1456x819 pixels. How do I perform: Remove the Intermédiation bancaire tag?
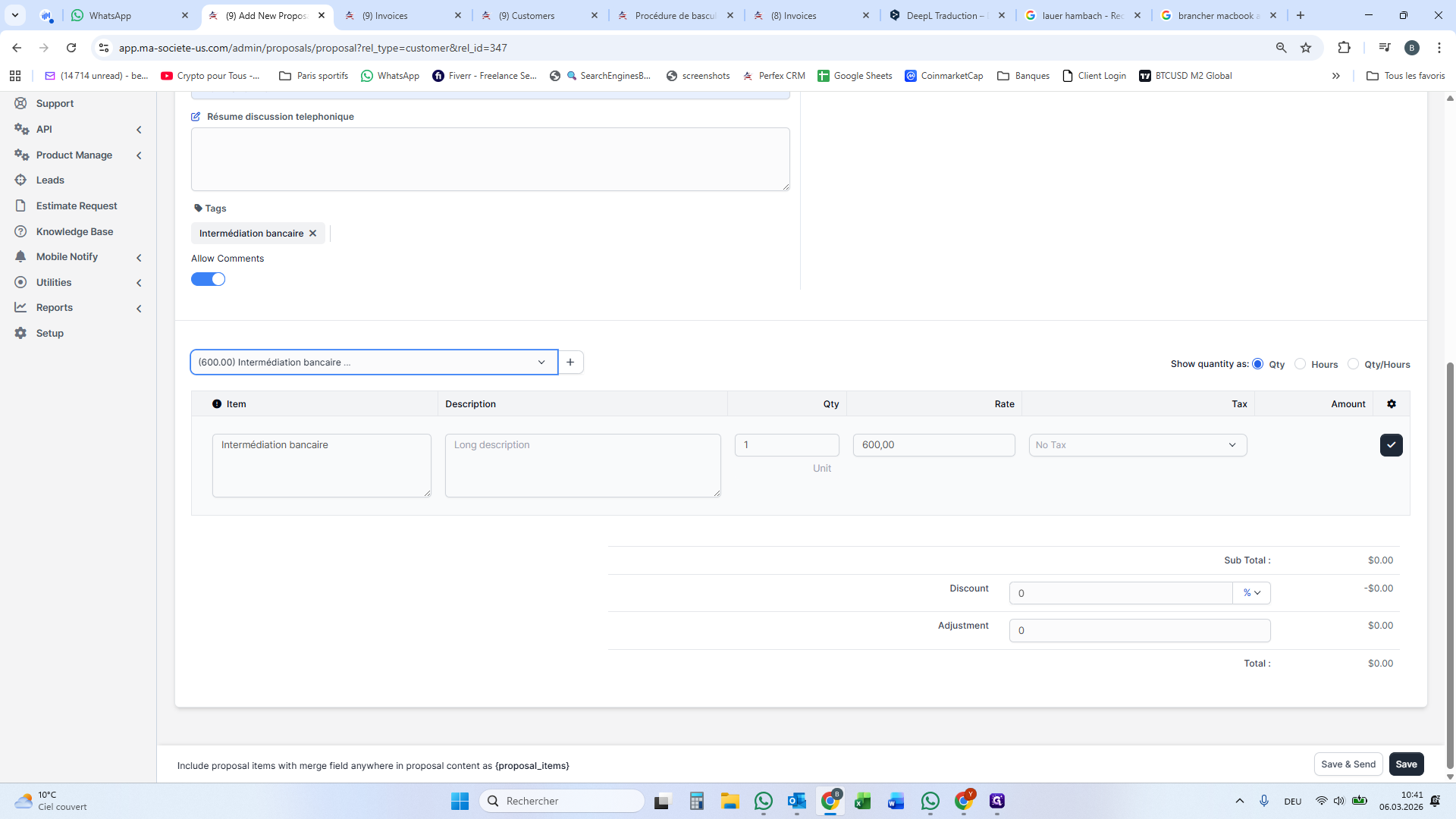pos(312,234)
